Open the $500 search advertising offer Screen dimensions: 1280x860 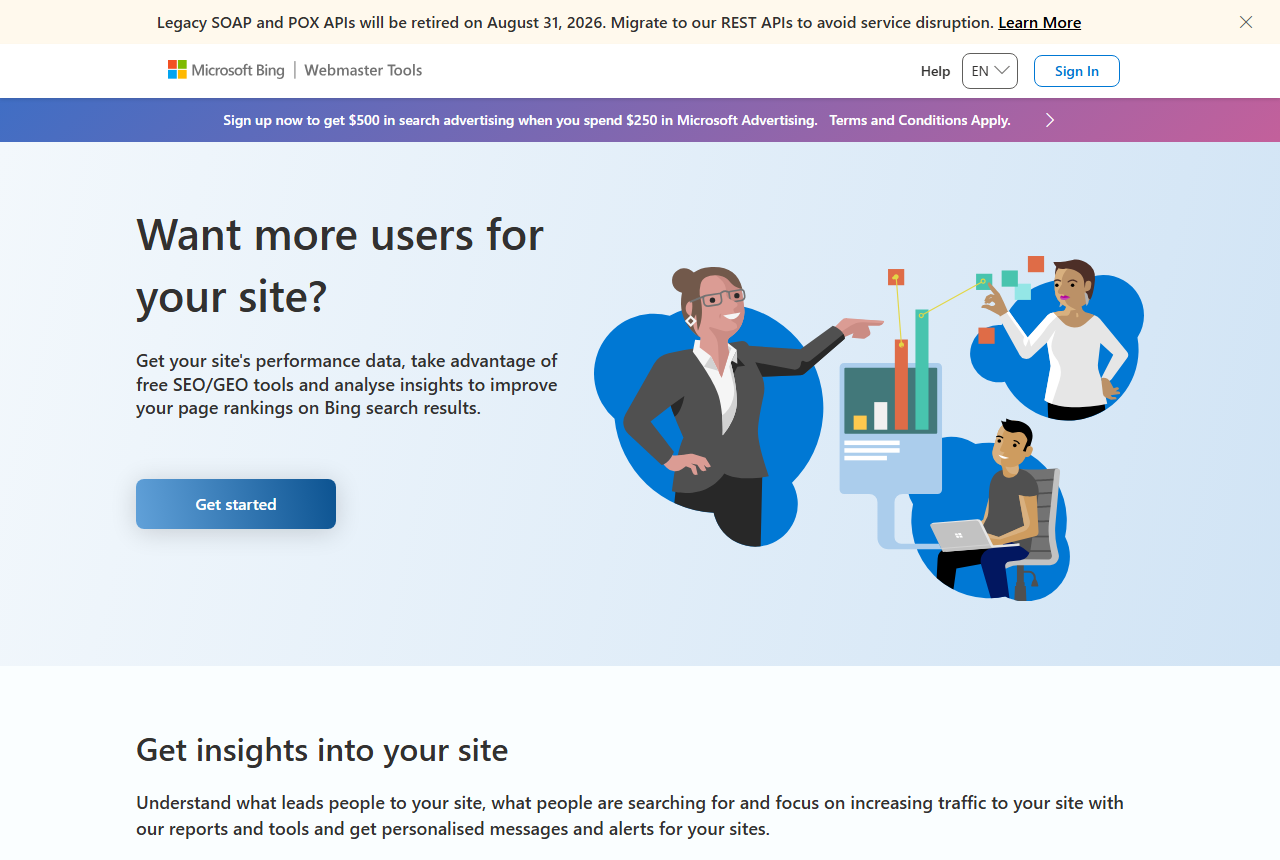tap(520, 120)
